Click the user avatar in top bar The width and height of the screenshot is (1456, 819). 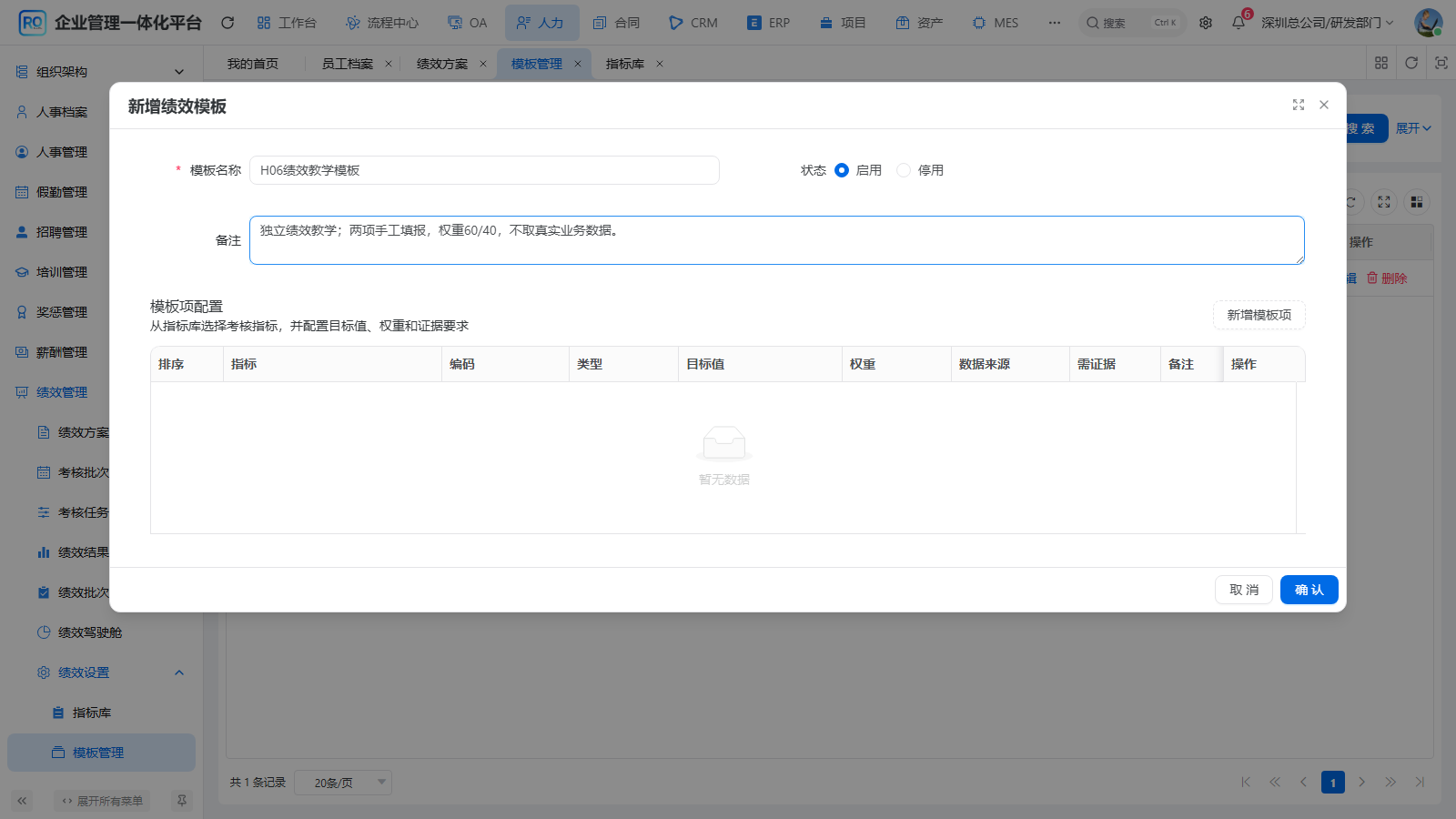pos(1428,23)
